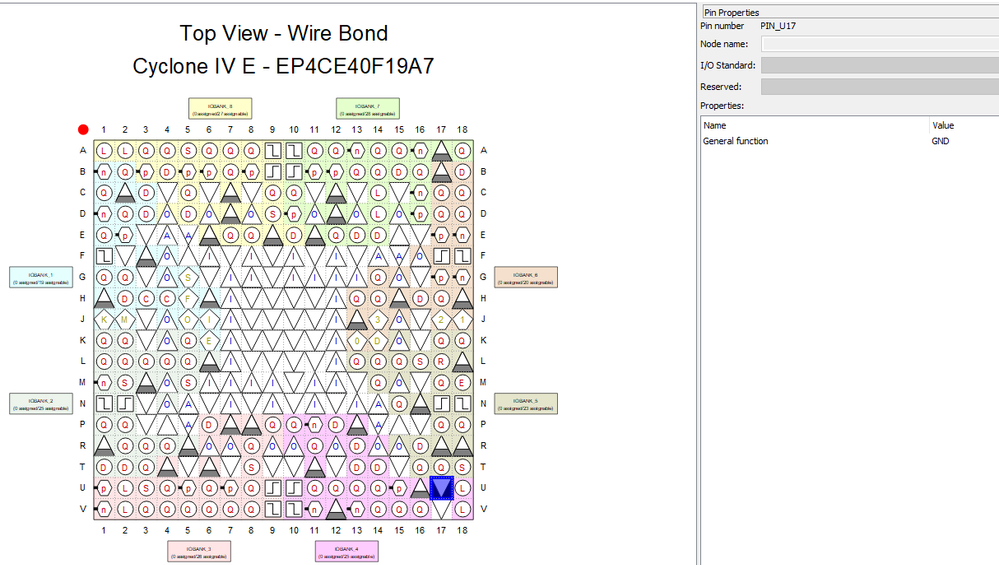Viewport: 999px width, 565px height.
Task: Click the Pin Properties panel title
Action: (731, 12)
